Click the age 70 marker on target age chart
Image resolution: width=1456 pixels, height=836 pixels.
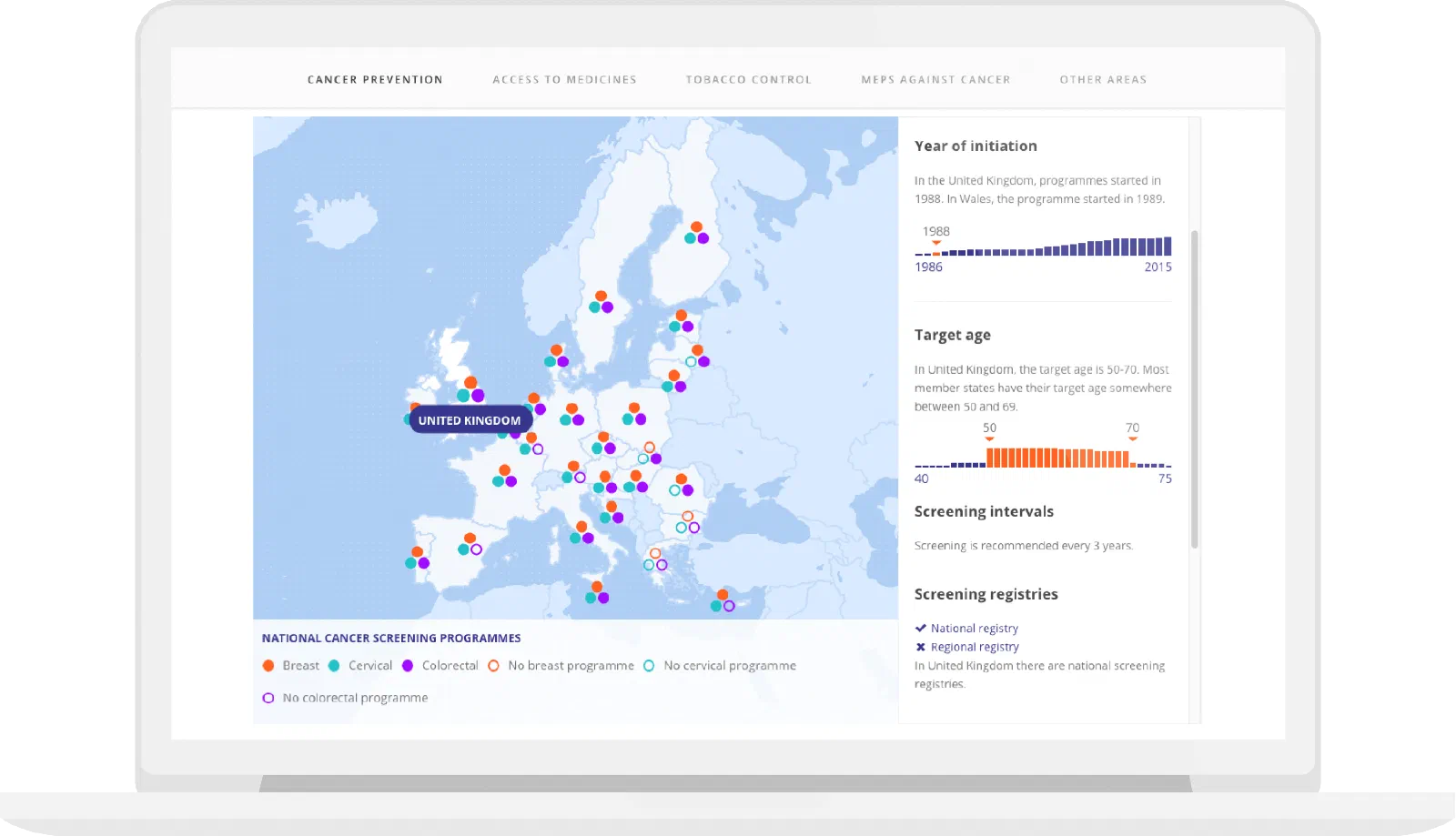[x=1132, y=439]
